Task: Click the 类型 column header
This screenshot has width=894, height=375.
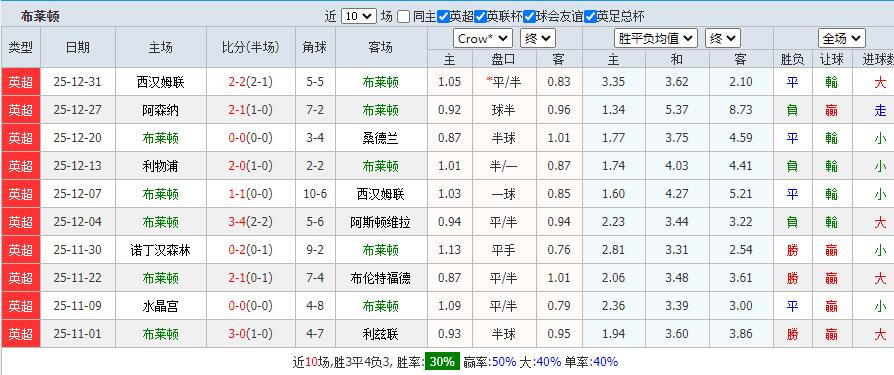Action: pyautogui.click(x=21, y=47)
